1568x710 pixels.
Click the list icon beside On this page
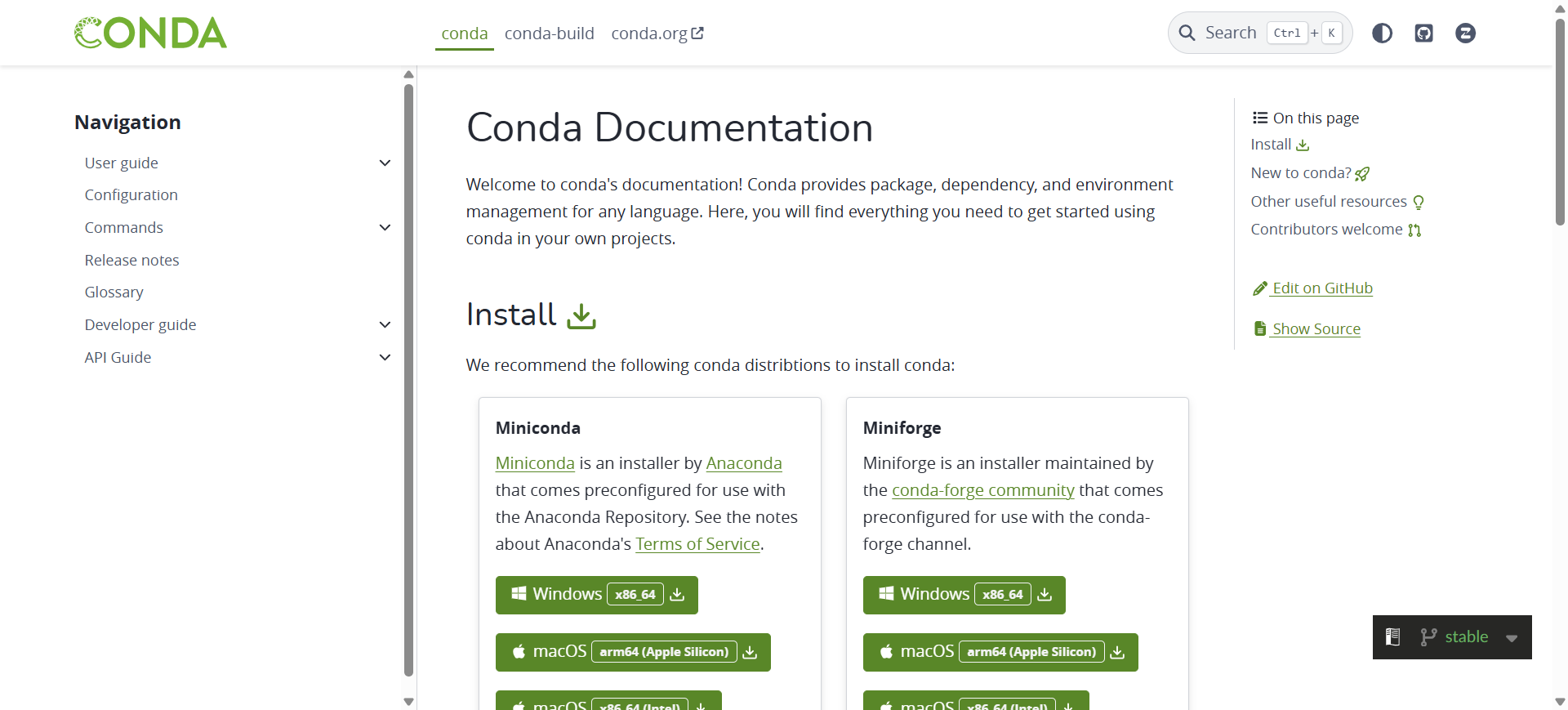click(1260, 118)
